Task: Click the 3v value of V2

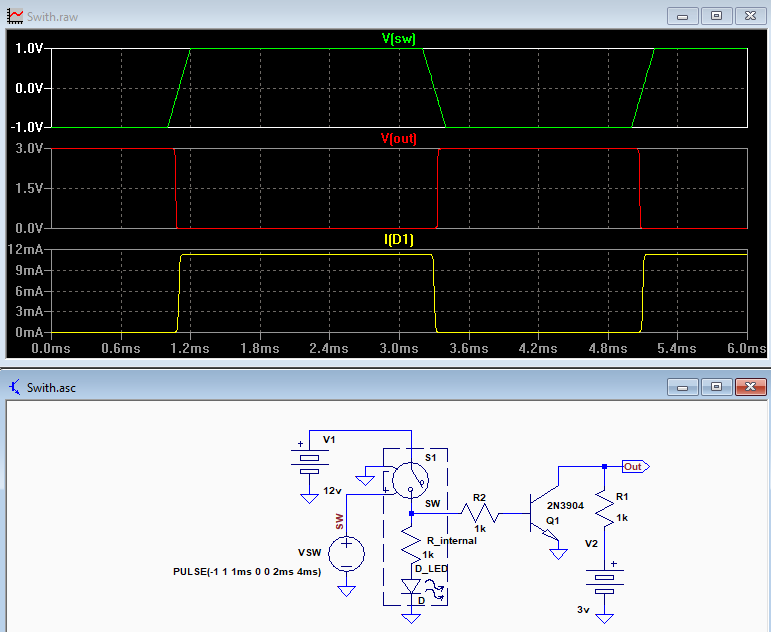Action: click(583, 609)
